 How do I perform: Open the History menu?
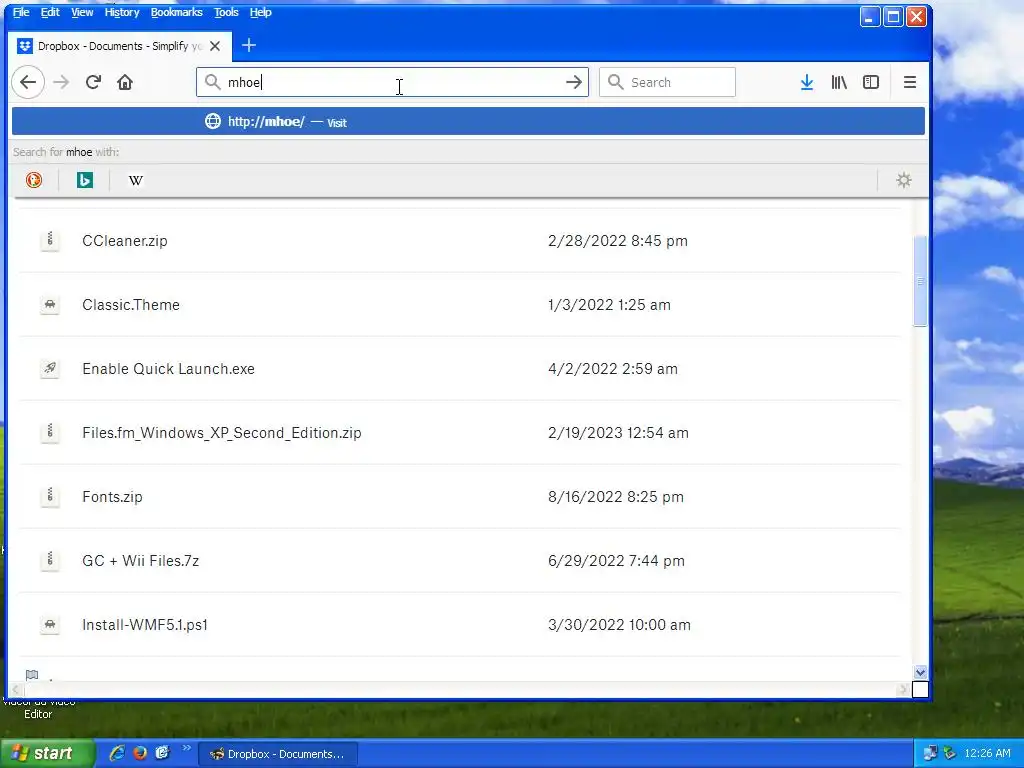121,12
